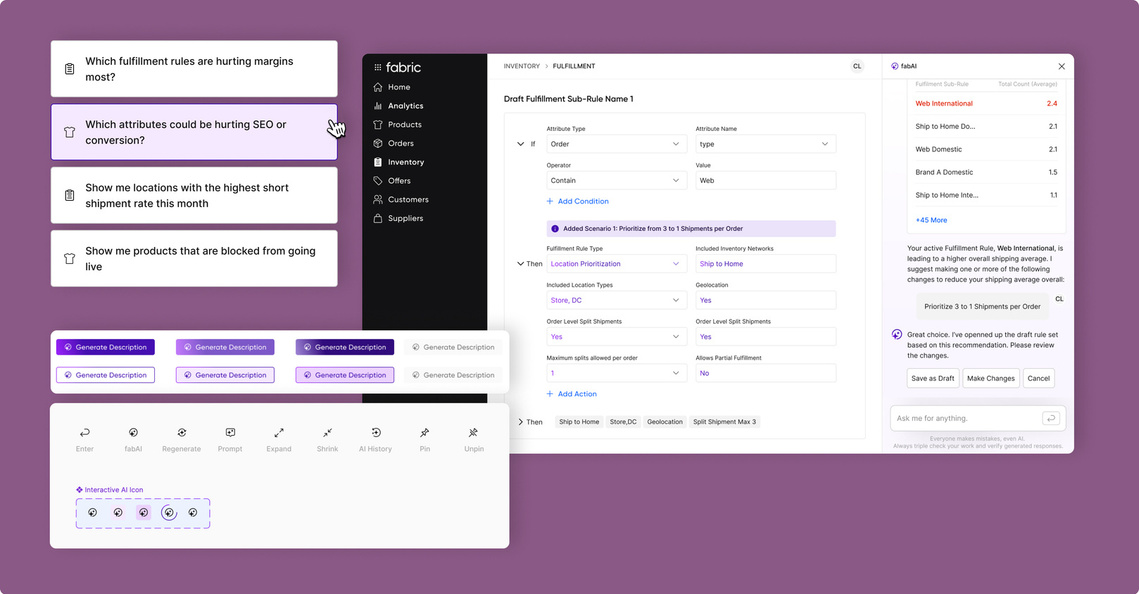Click the Shrink arrows icon

328,433
